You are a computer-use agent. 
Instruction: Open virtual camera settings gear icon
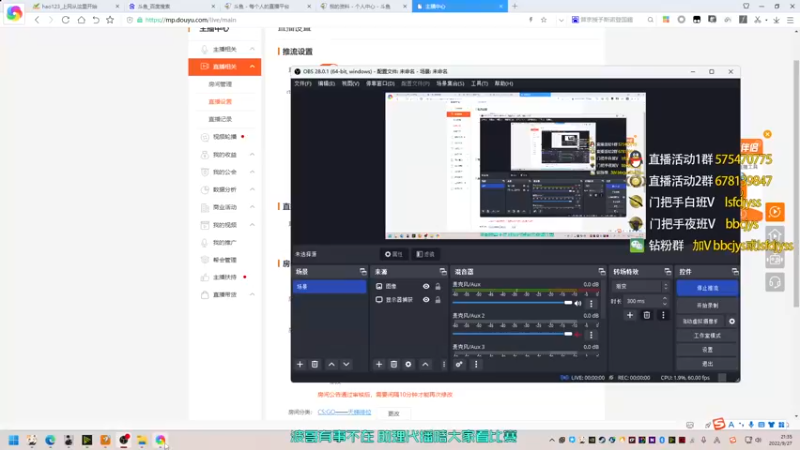click(x=732, y=321)
